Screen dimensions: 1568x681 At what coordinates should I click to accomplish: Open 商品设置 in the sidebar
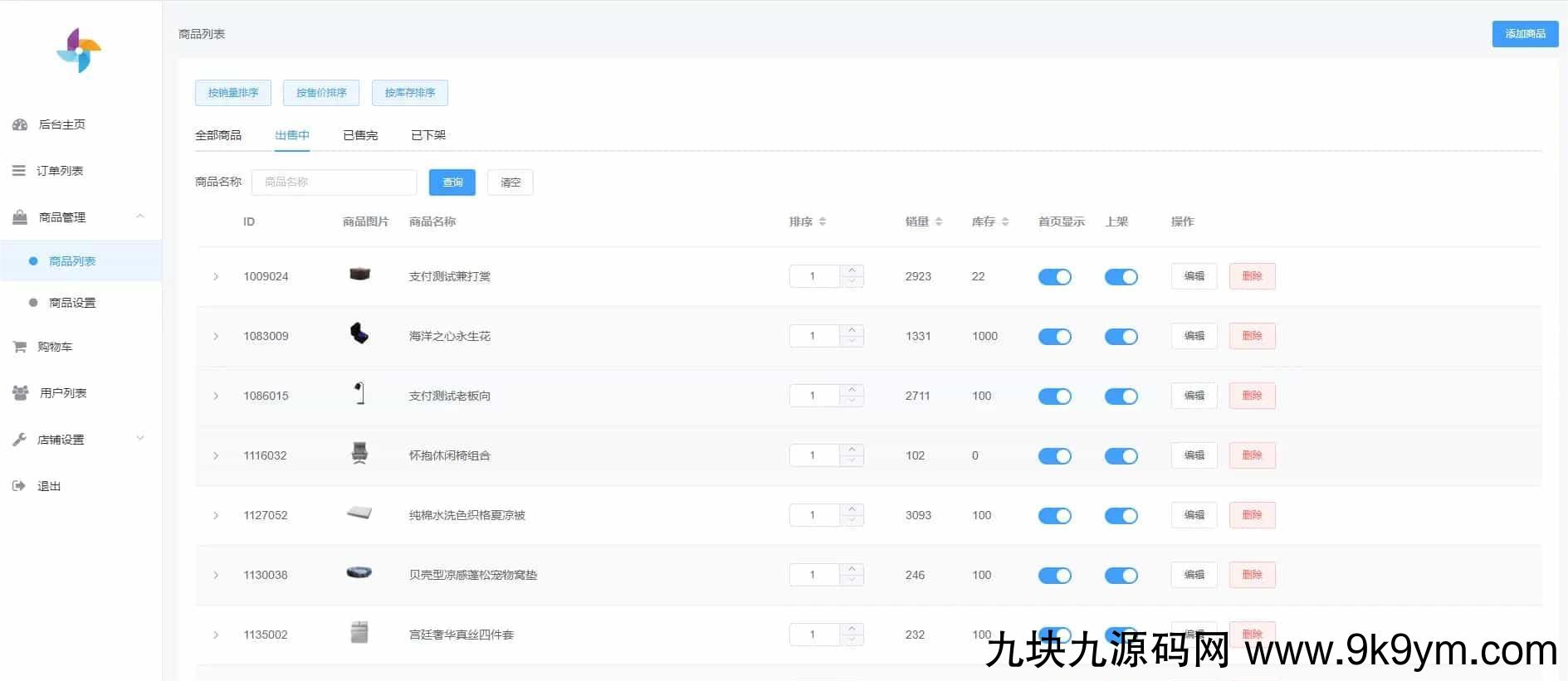pos(72,303)
